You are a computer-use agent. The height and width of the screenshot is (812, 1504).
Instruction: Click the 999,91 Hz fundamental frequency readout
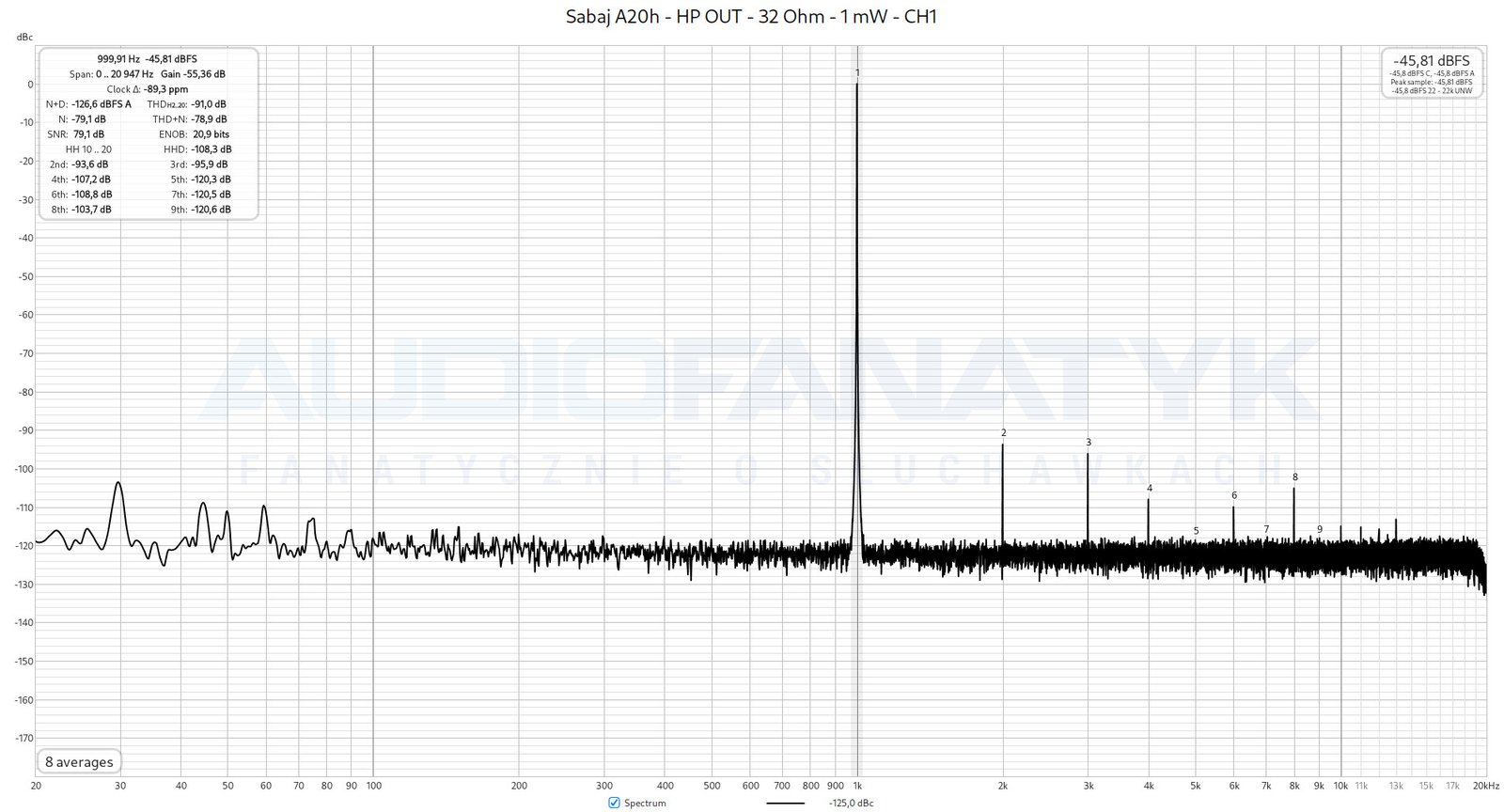(118, 59)
